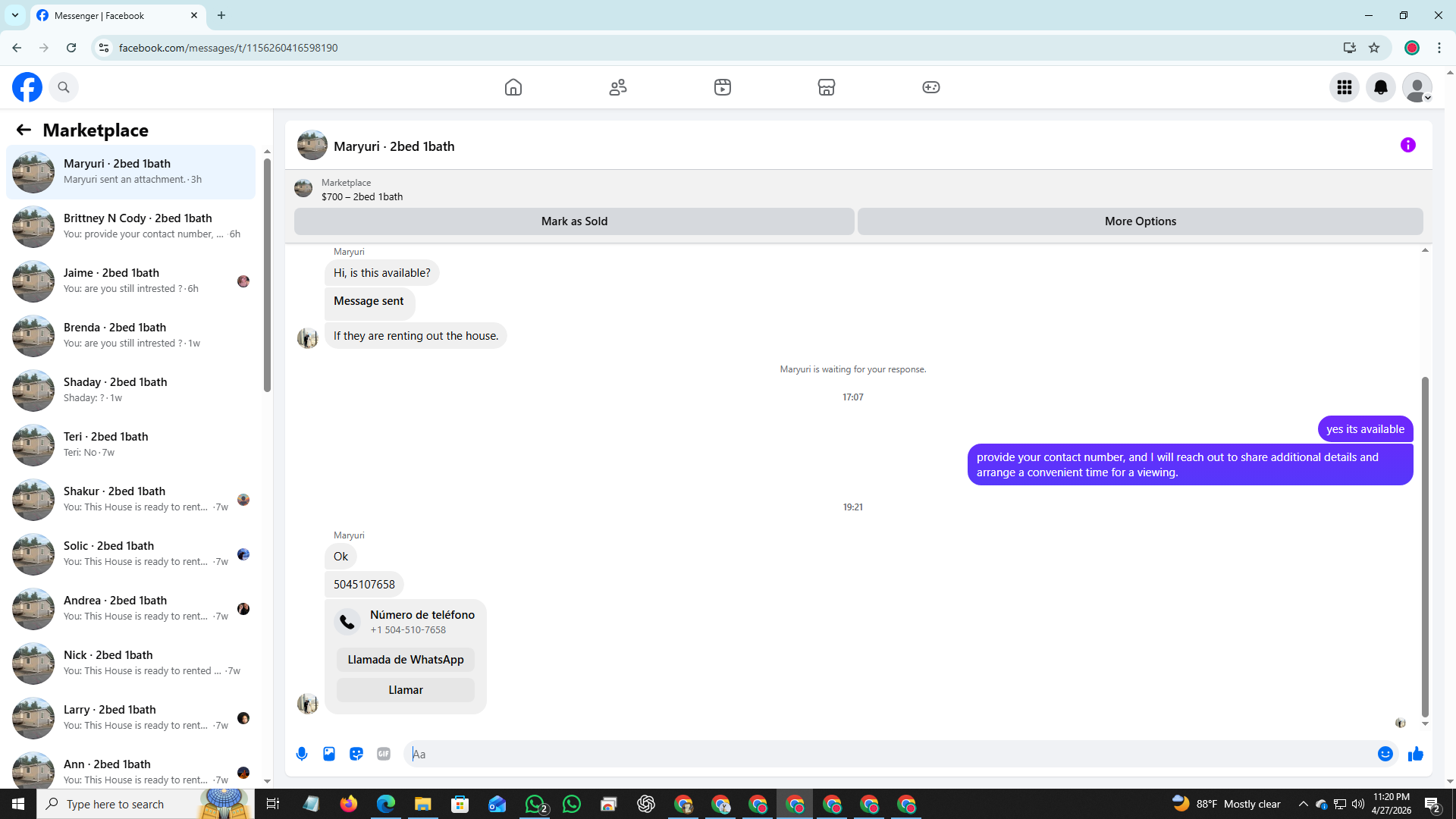The height and width of the screenshot is (819, 1456).
Task: Open the Teri 2bed 1bath conversation
Action: [130, 445]
